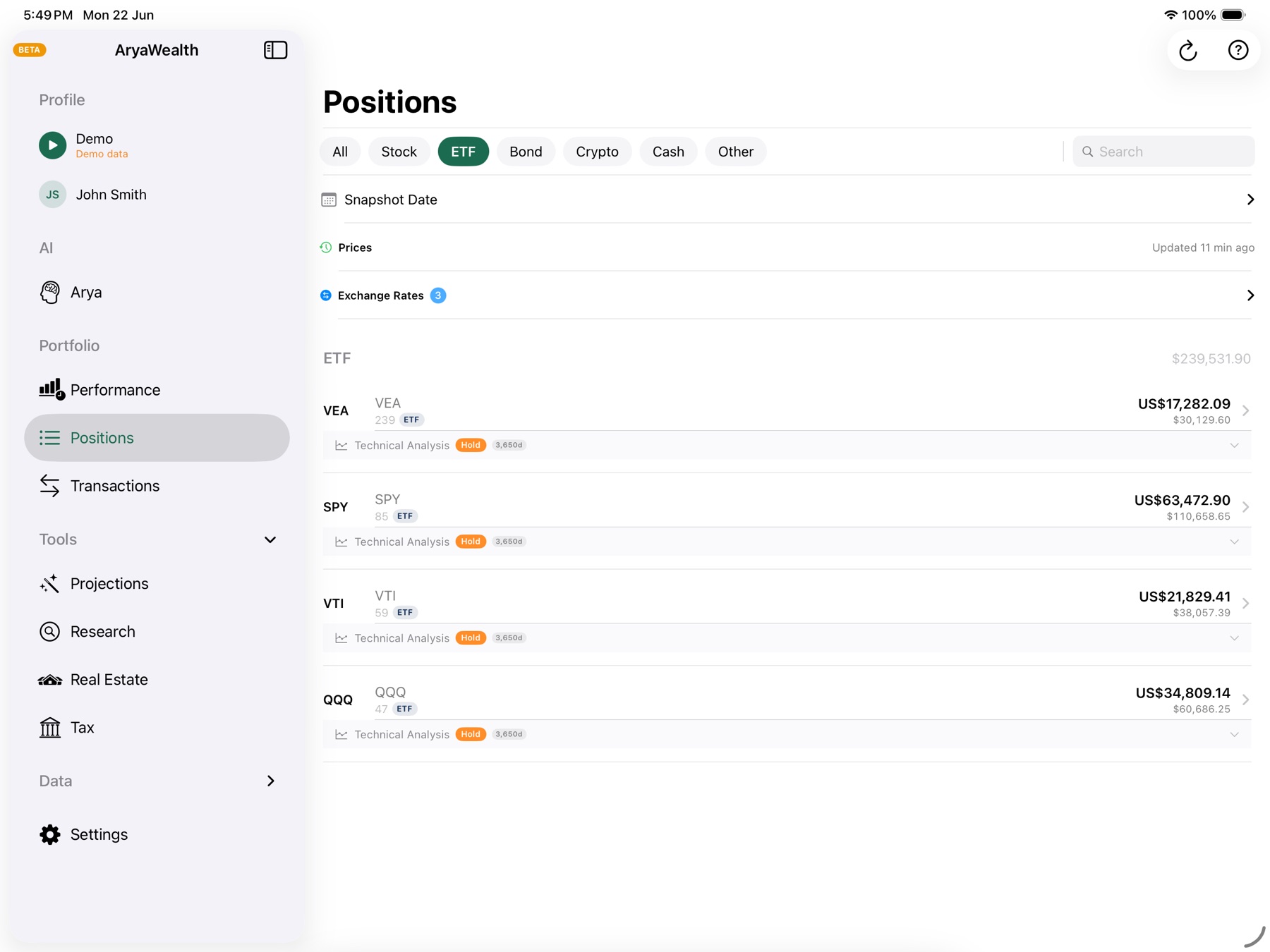Viewport: 1270px width, 952px height.
Task: Click the Exchange Rates currency icon
Action: click(x=326, y=295)
